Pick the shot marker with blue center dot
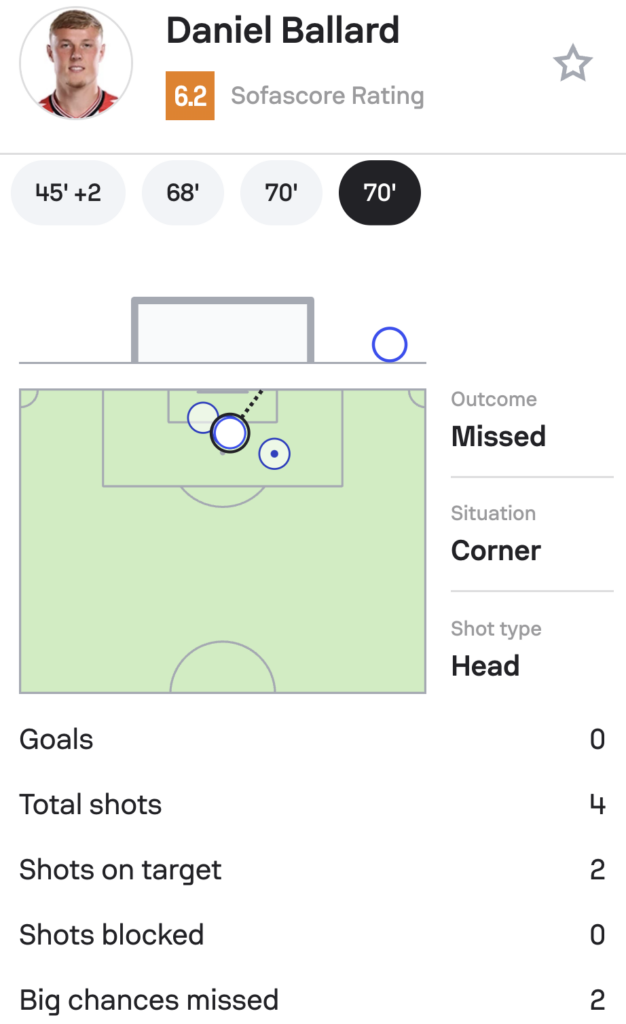This screenshot has width=626, height=1024. click(274, 454)
